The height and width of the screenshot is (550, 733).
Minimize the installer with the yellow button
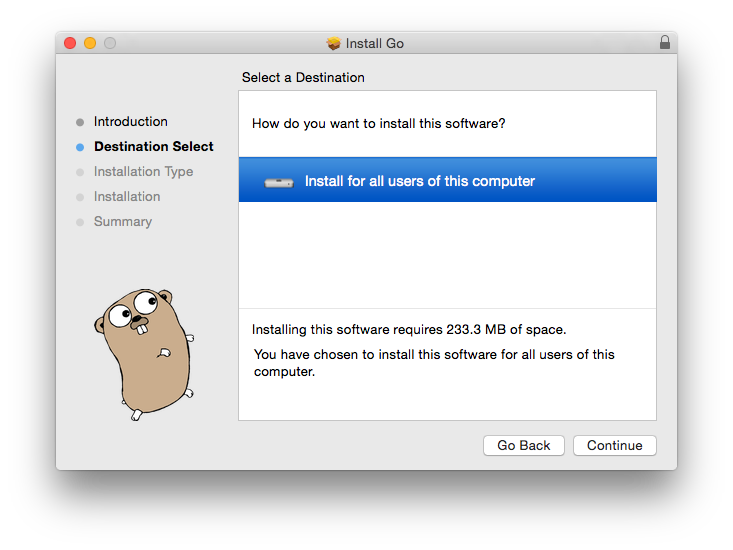coord(90,43)
